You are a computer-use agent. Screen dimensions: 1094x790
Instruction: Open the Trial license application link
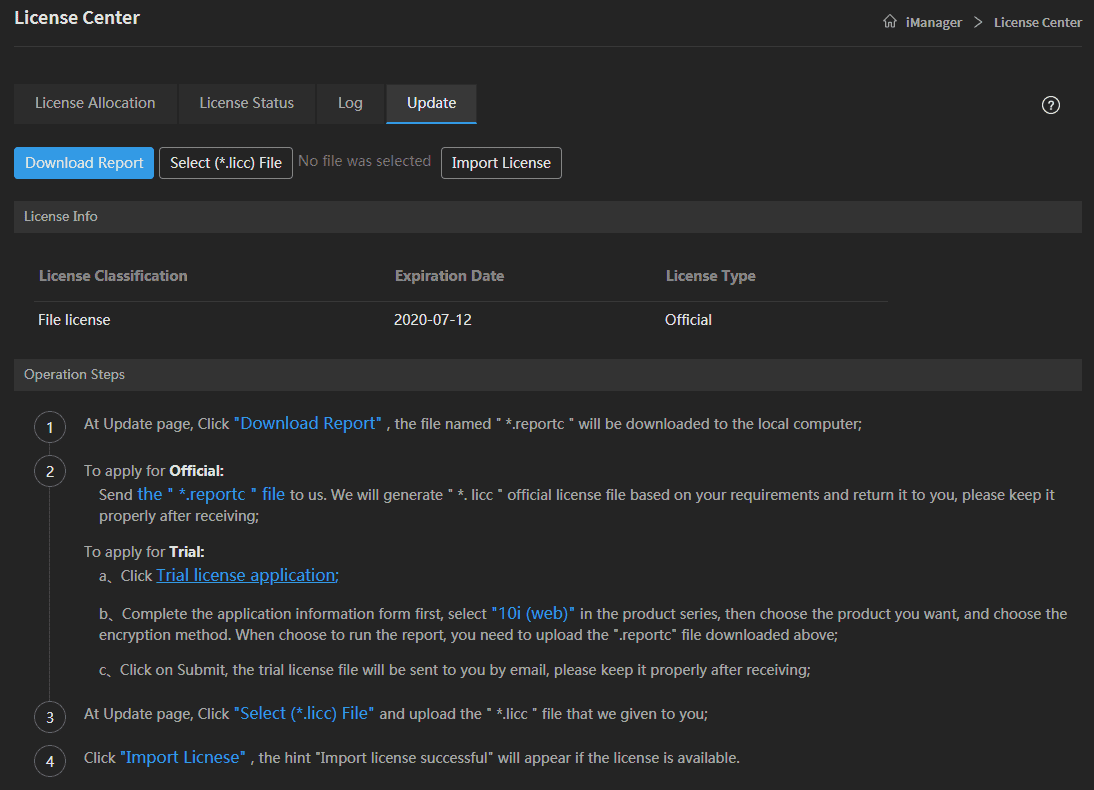pyautogui.click(x=247, y=575)
